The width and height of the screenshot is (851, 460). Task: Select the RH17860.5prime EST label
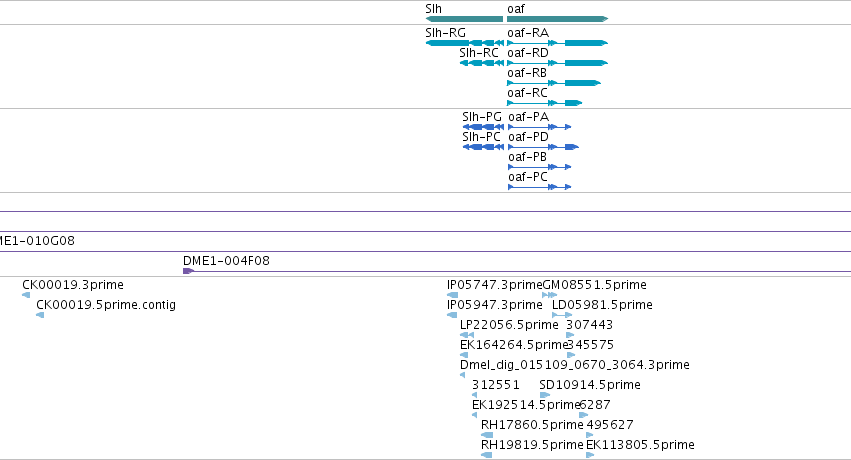coord(532,425)
